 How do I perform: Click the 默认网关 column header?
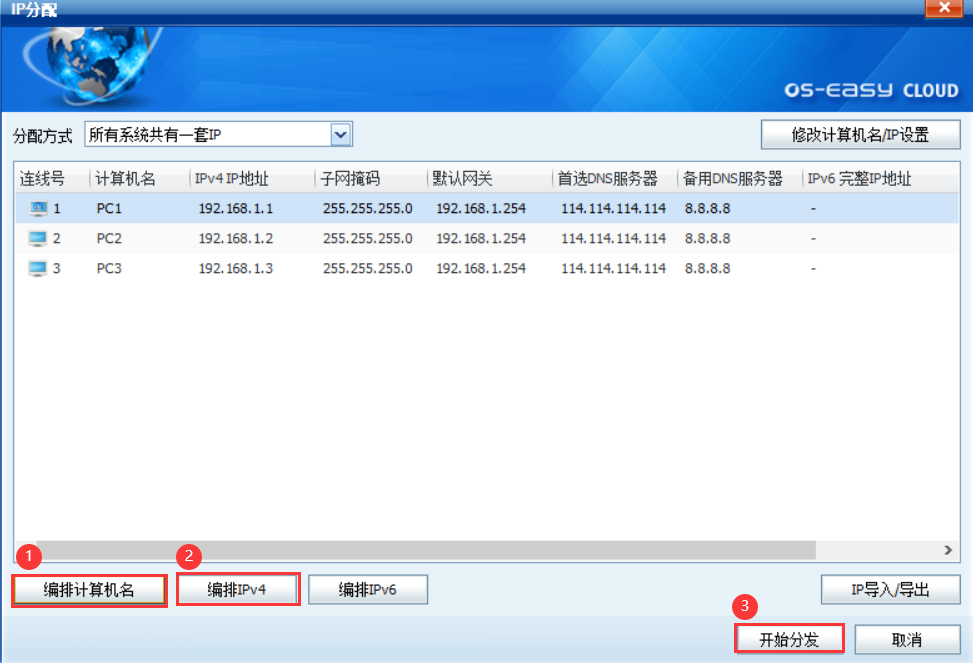tap(462, 179)
